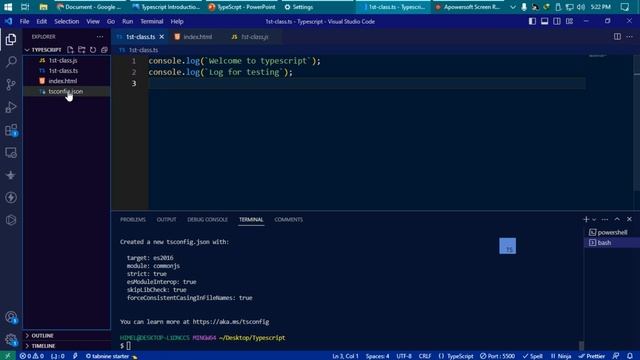
Task: Maximize the terminal panel with the chevron
Action: 617,220
